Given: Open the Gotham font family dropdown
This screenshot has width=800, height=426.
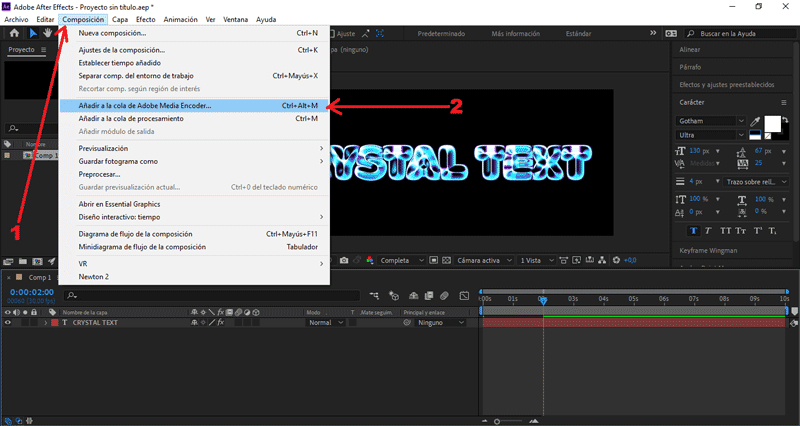Looking at the screenshot, I should [711, 121].
